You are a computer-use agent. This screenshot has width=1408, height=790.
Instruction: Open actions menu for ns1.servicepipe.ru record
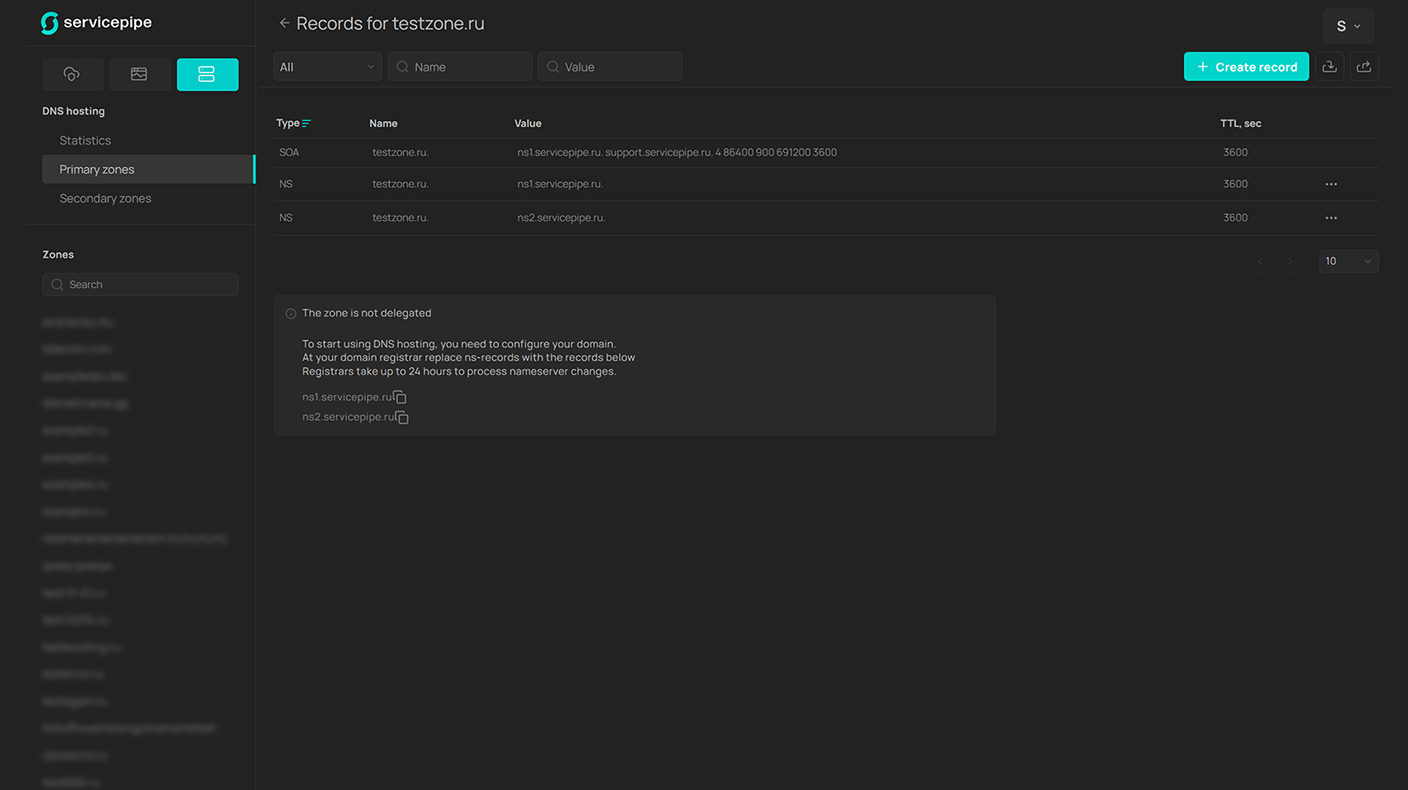tap(1331, 184)
